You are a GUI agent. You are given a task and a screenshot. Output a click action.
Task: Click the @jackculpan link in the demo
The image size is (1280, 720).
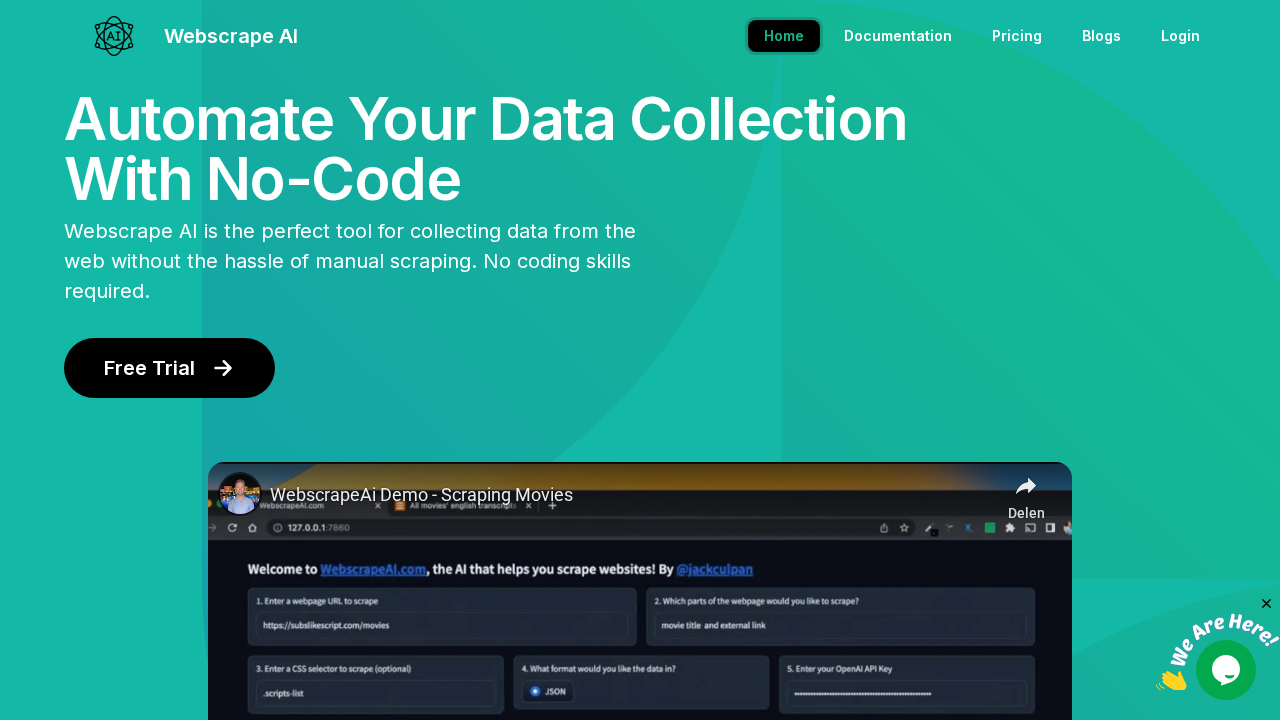714,569
